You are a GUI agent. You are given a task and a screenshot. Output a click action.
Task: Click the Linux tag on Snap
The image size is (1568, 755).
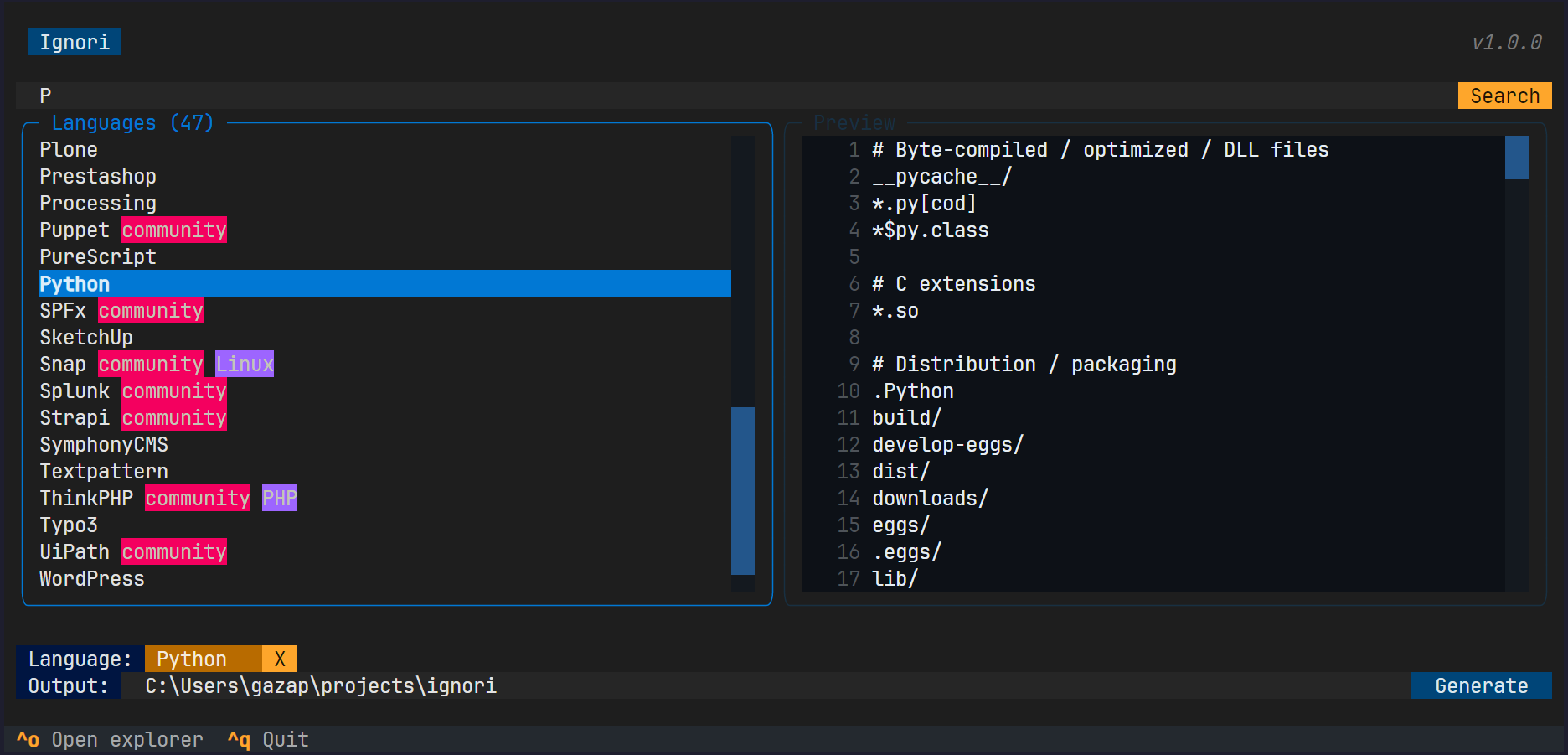pos(245,364)
